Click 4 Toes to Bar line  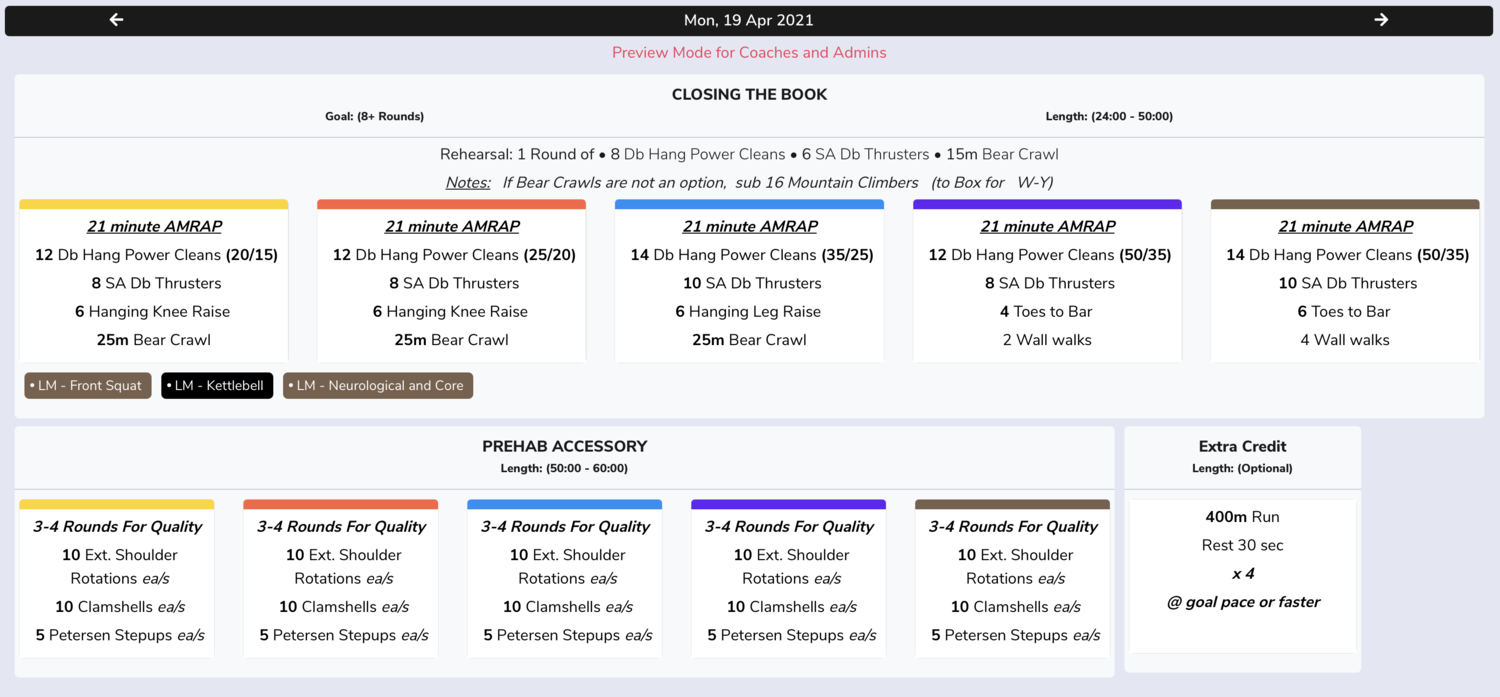point(1047,312)
